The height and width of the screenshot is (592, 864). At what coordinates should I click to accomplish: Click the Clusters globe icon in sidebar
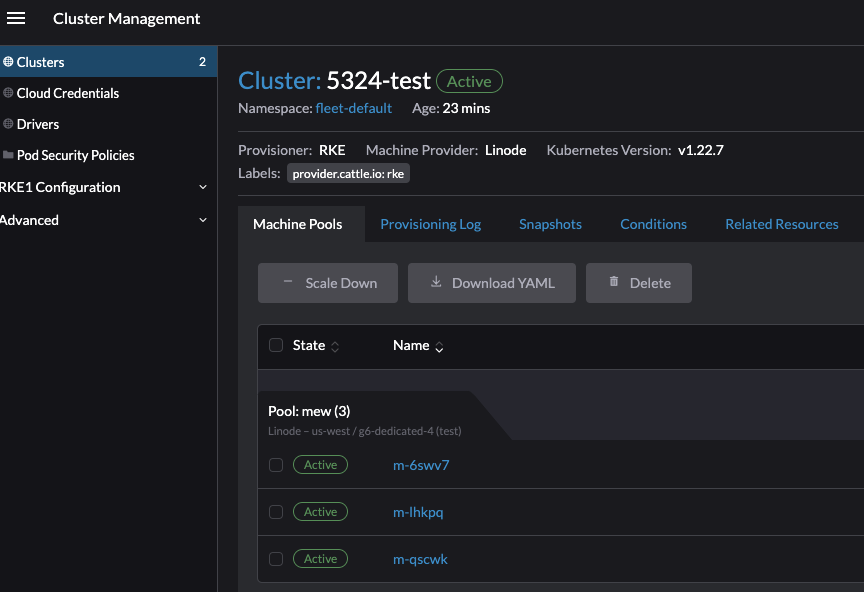(x=9, y=61)
